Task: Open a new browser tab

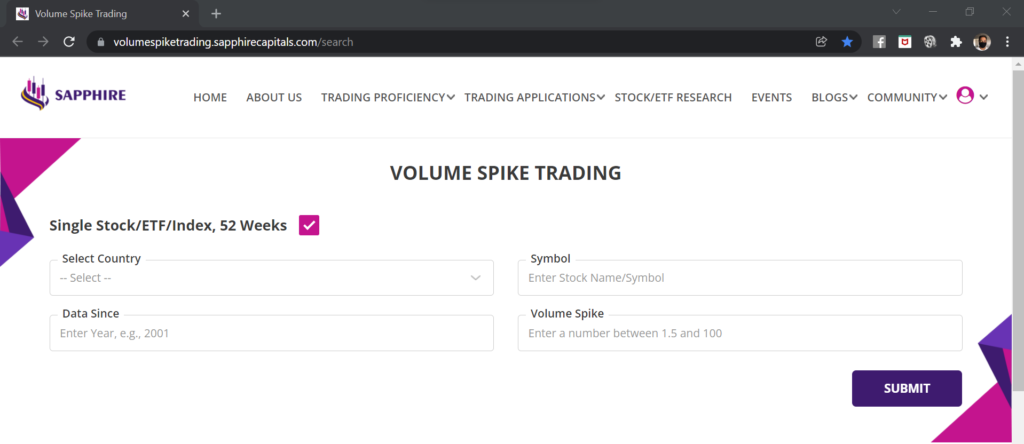Action: pyautogui.click(x=216, y=13)
